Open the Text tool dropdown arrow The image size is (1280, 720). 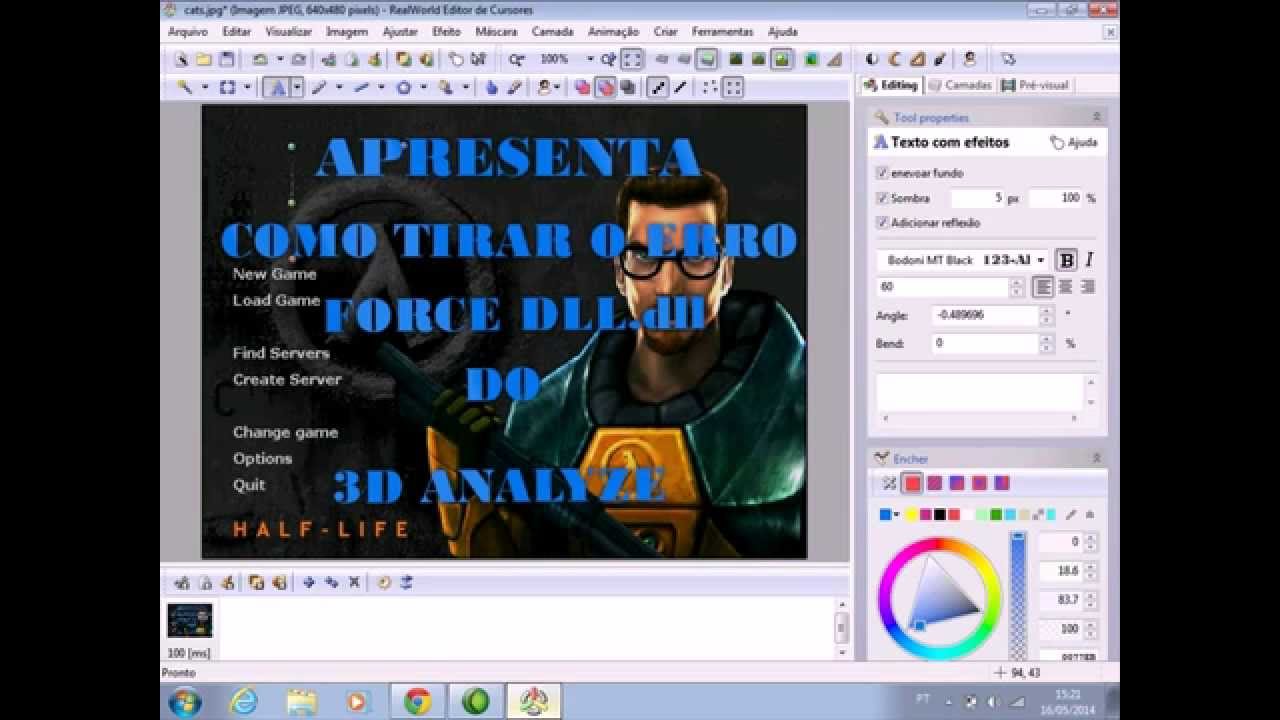pos(297,88)
